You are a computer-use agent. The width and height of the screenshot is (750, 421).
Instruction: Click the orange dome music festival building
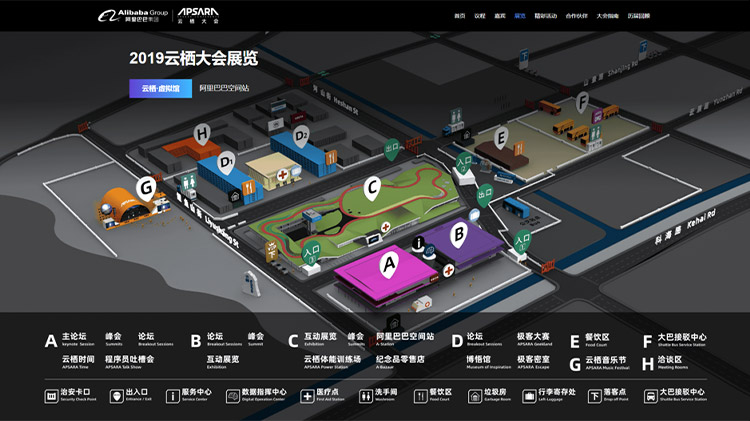130,208
